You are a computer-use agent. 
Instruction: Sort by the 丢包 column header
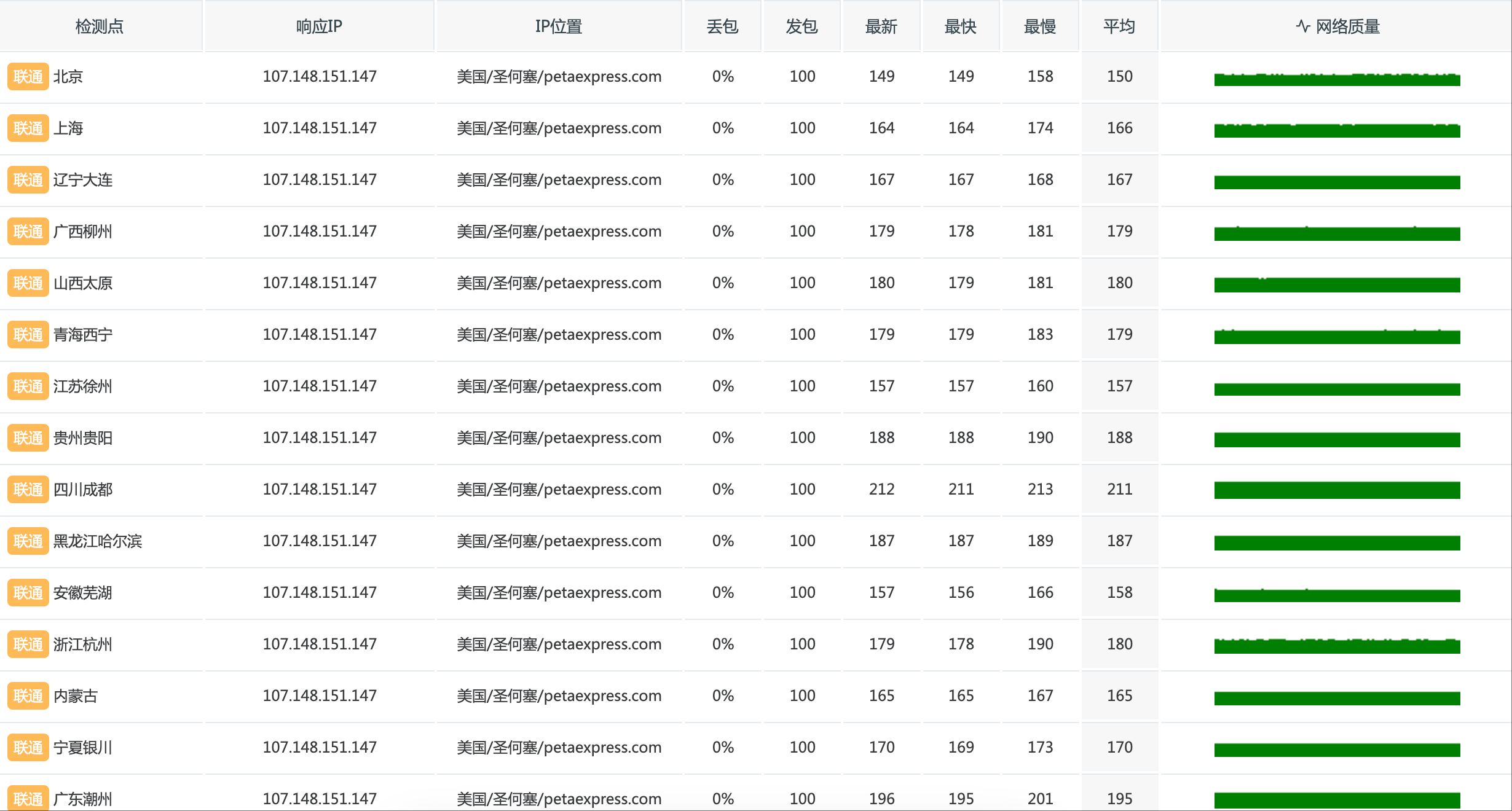723,26
